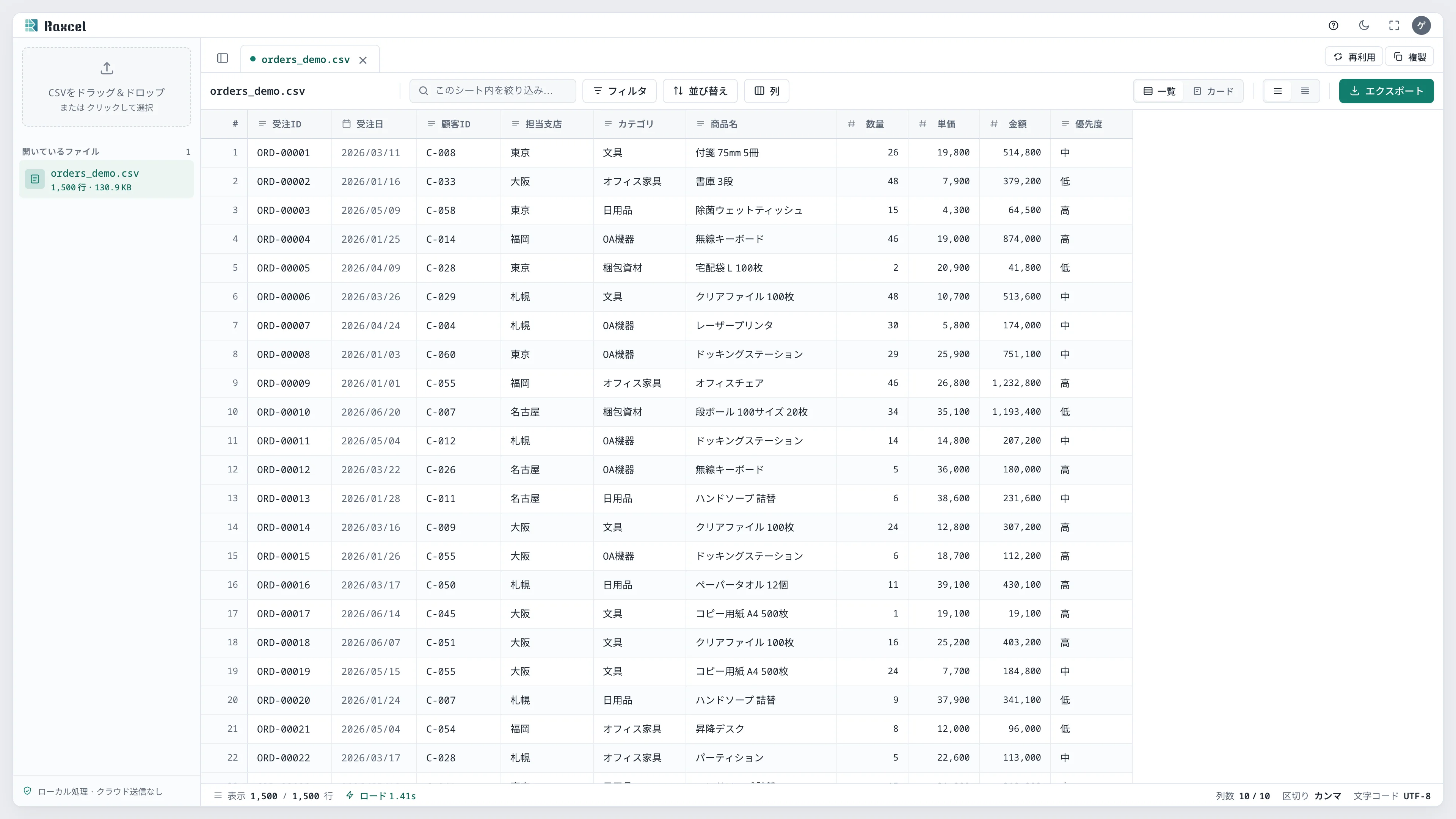Click 文字コード UTF-8 in status bar

1392,796
